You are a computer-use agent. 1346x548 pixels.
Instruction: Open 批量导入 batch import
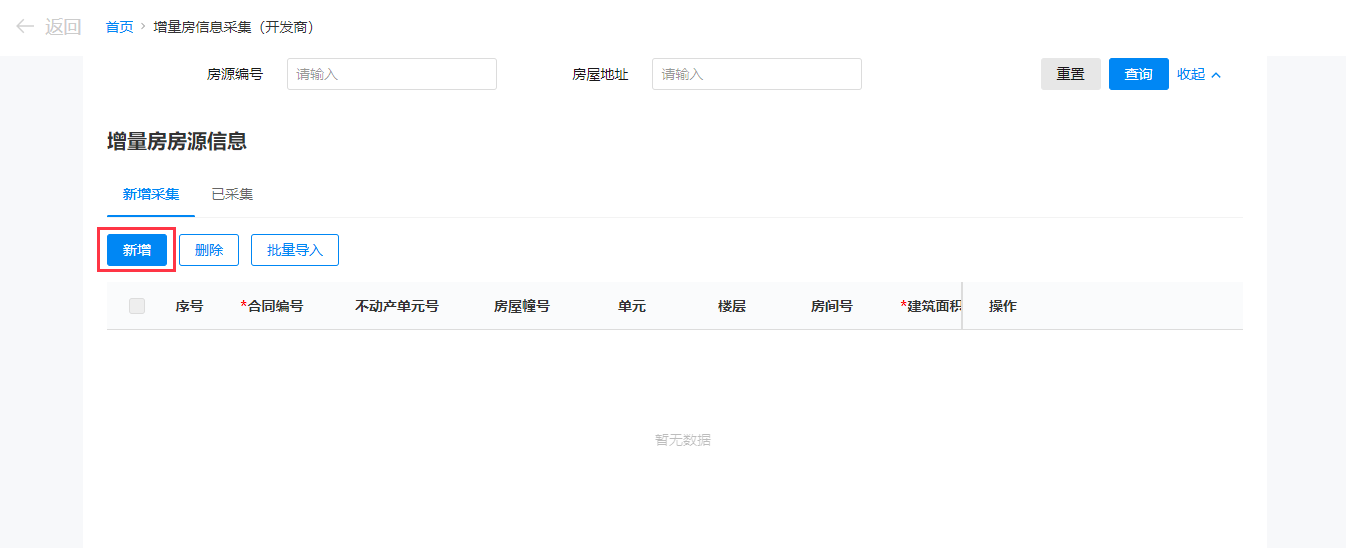[295, 250]
